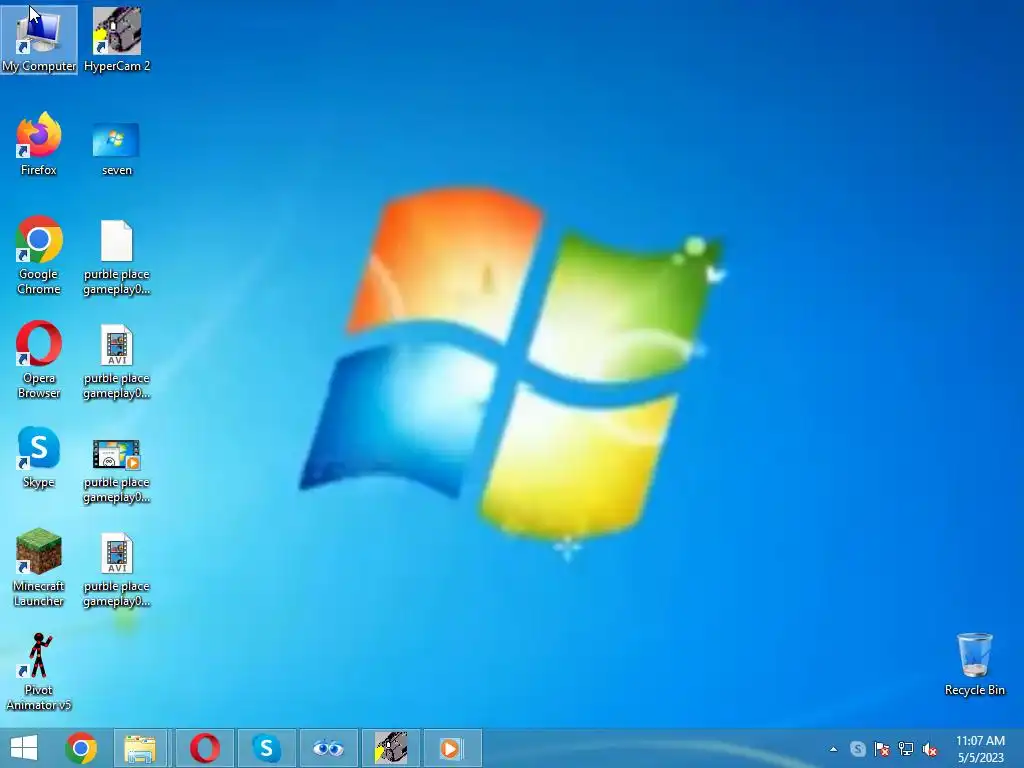The width and height of the screenshot is (1024, 768).
Task: Open Skype from the taskbar
Action: 266,748
